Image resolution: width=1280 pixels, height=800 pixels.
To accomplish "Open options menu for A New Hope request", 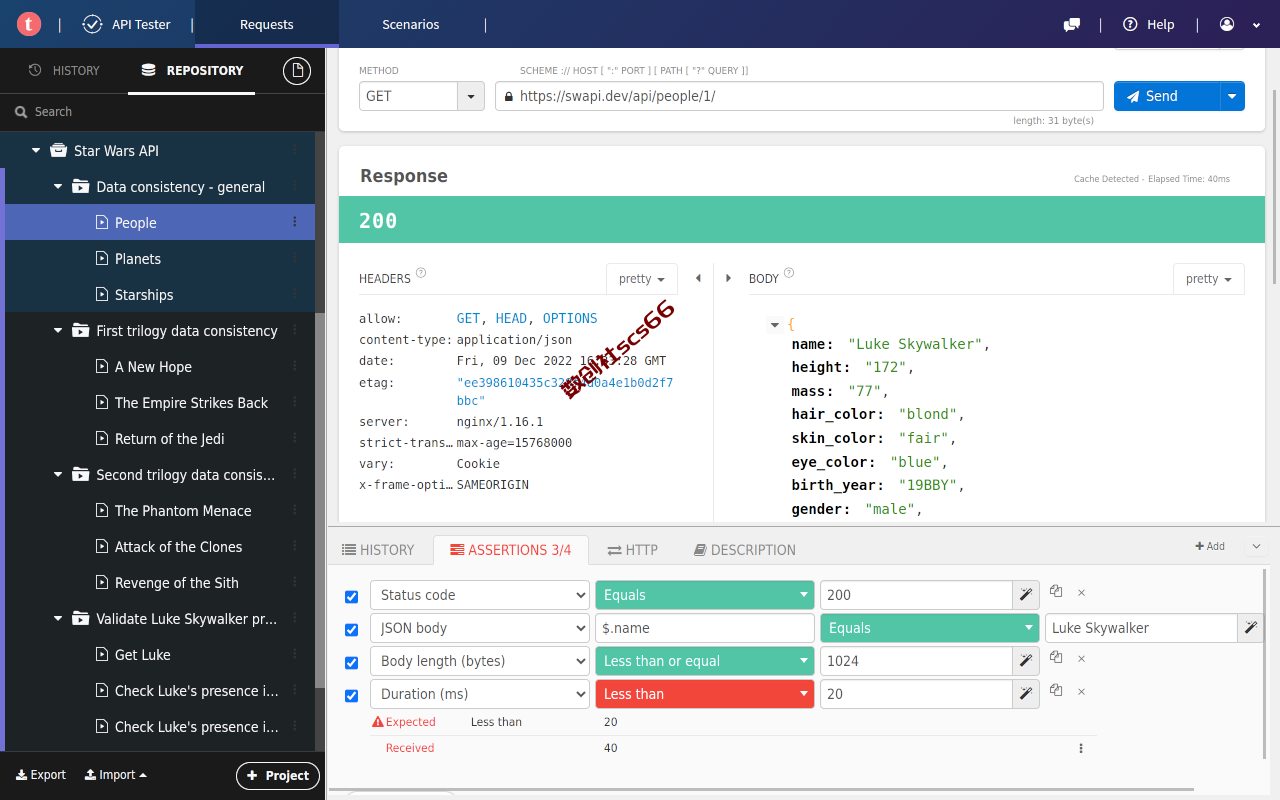I will tap(294, 366).
